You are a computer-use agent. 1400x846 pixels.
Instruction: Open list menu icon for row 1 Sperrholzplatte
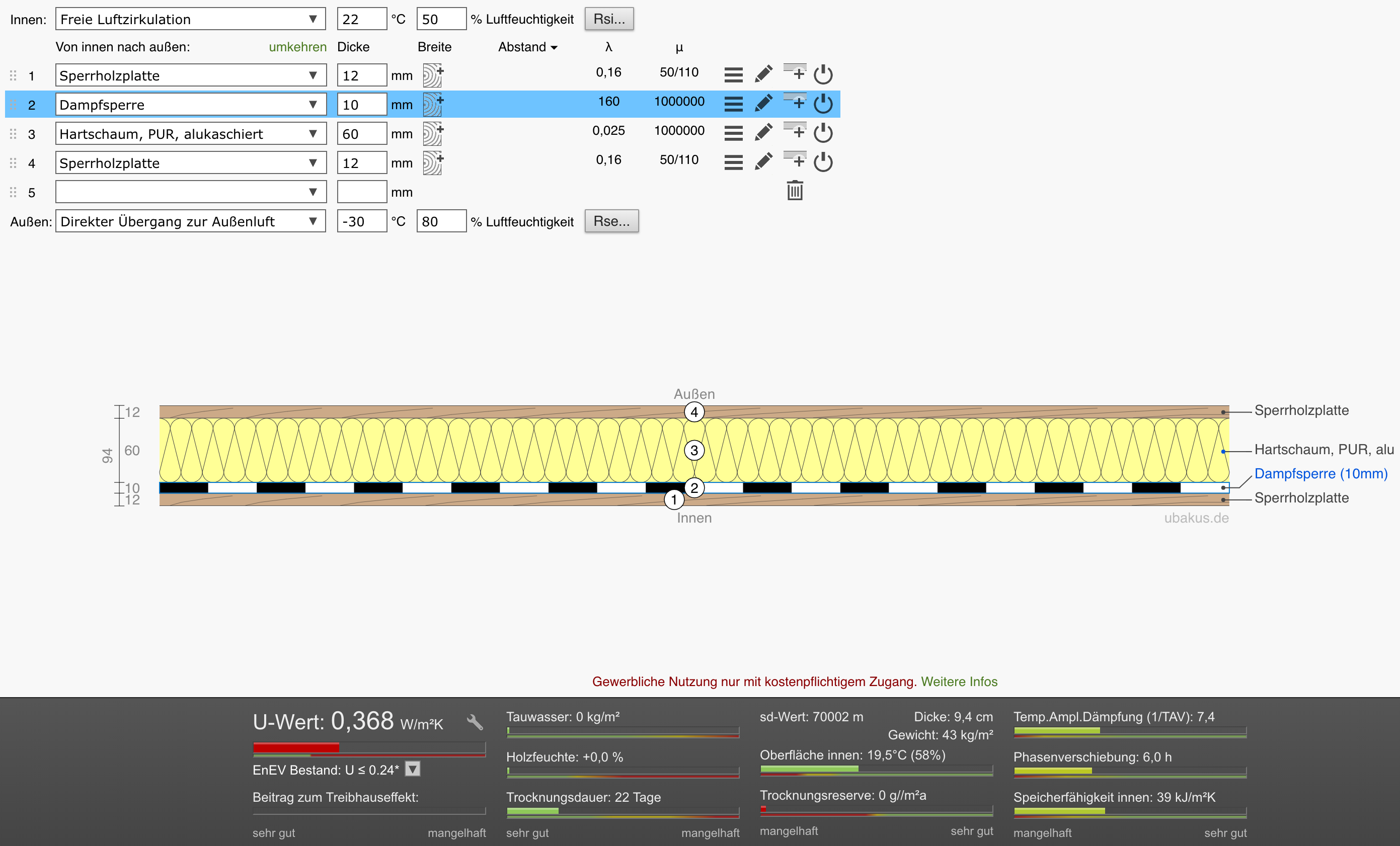(734, 74)
